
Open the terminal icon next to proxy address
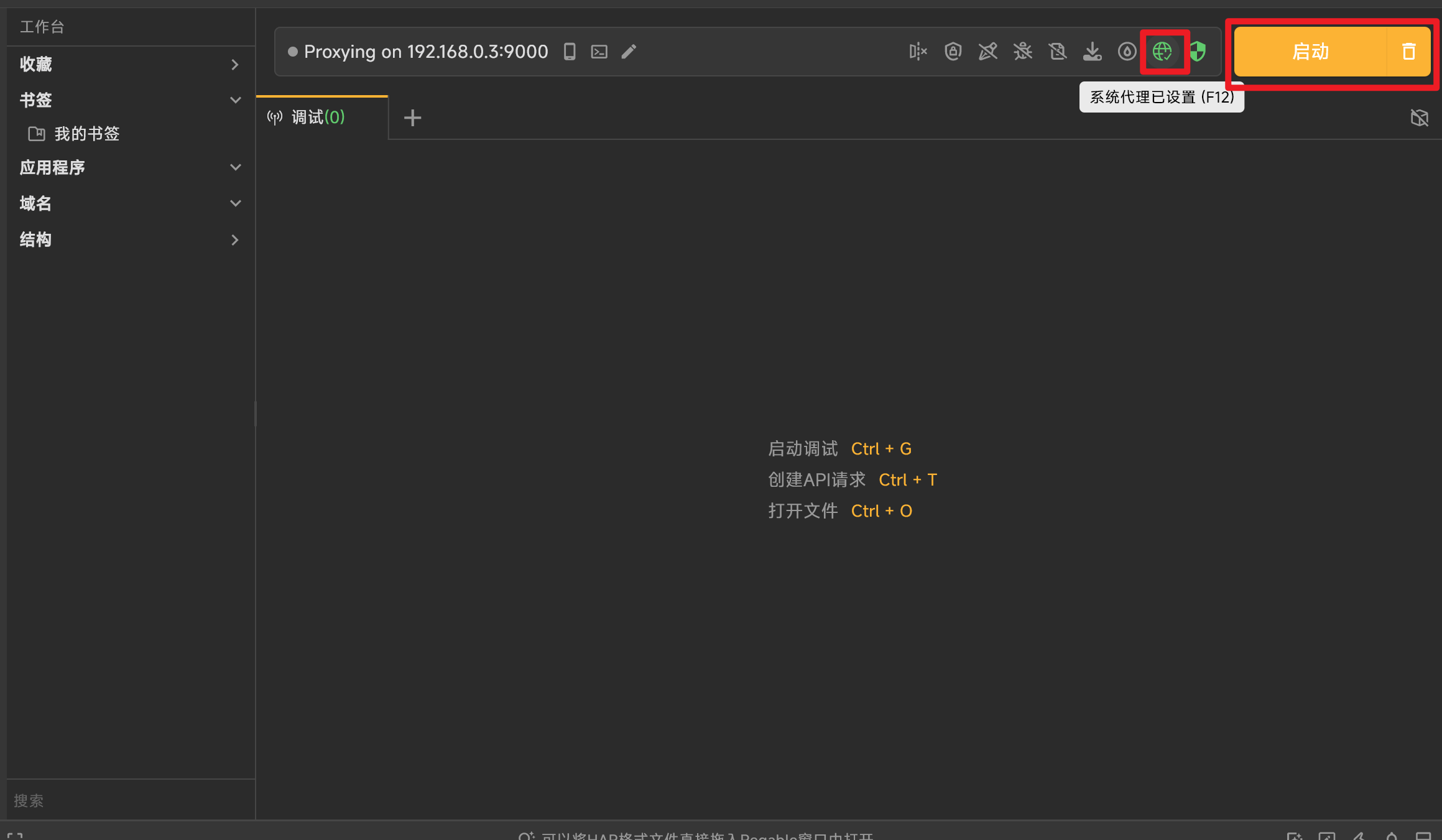[x=598, y=52]
